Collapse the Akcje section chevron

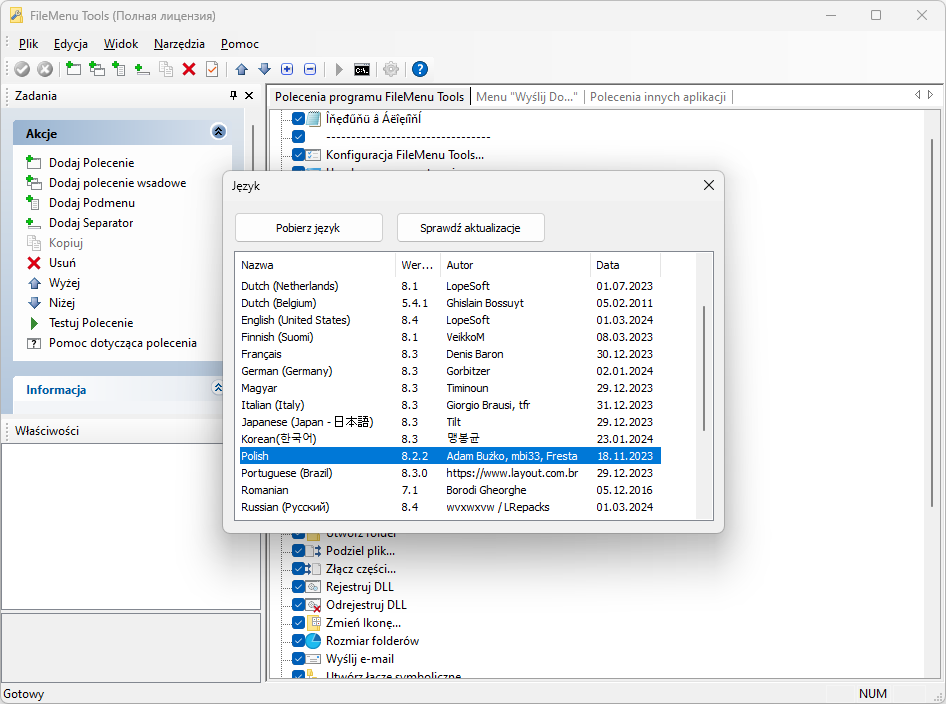point(218,132)
